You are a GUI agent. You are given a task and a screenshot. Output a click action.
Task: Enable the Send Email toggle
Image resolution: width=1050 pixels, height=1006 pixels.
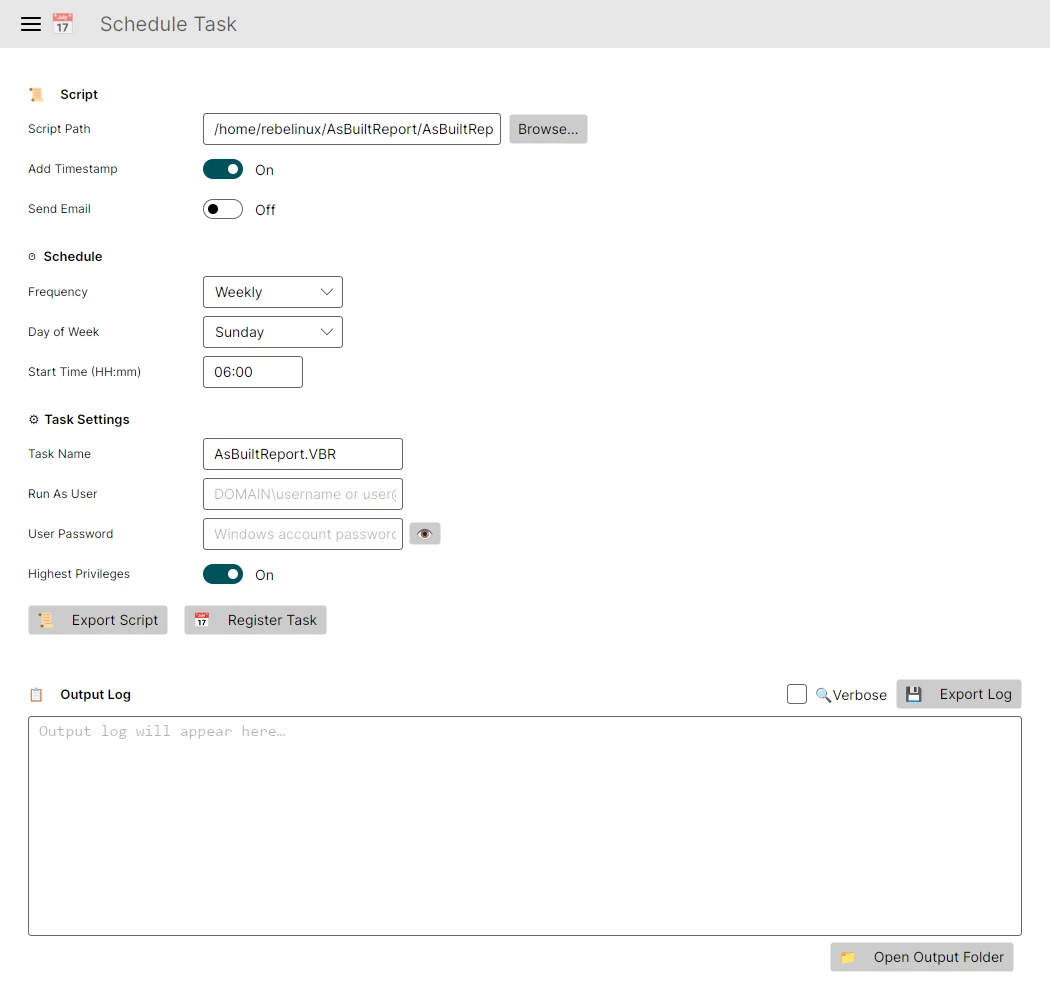pyautogui.click(x=222, y=209)
